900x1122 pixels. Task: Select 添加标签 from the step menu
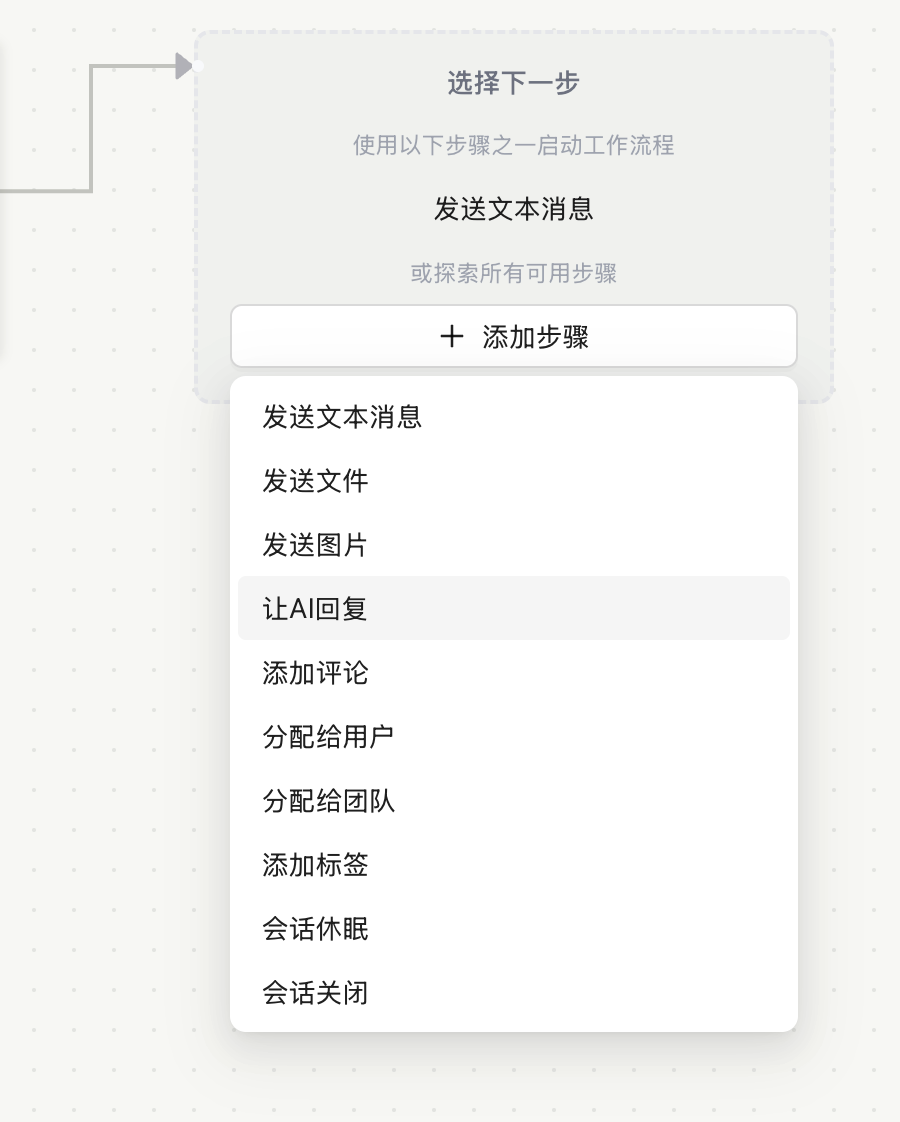[x=315, y=865]
